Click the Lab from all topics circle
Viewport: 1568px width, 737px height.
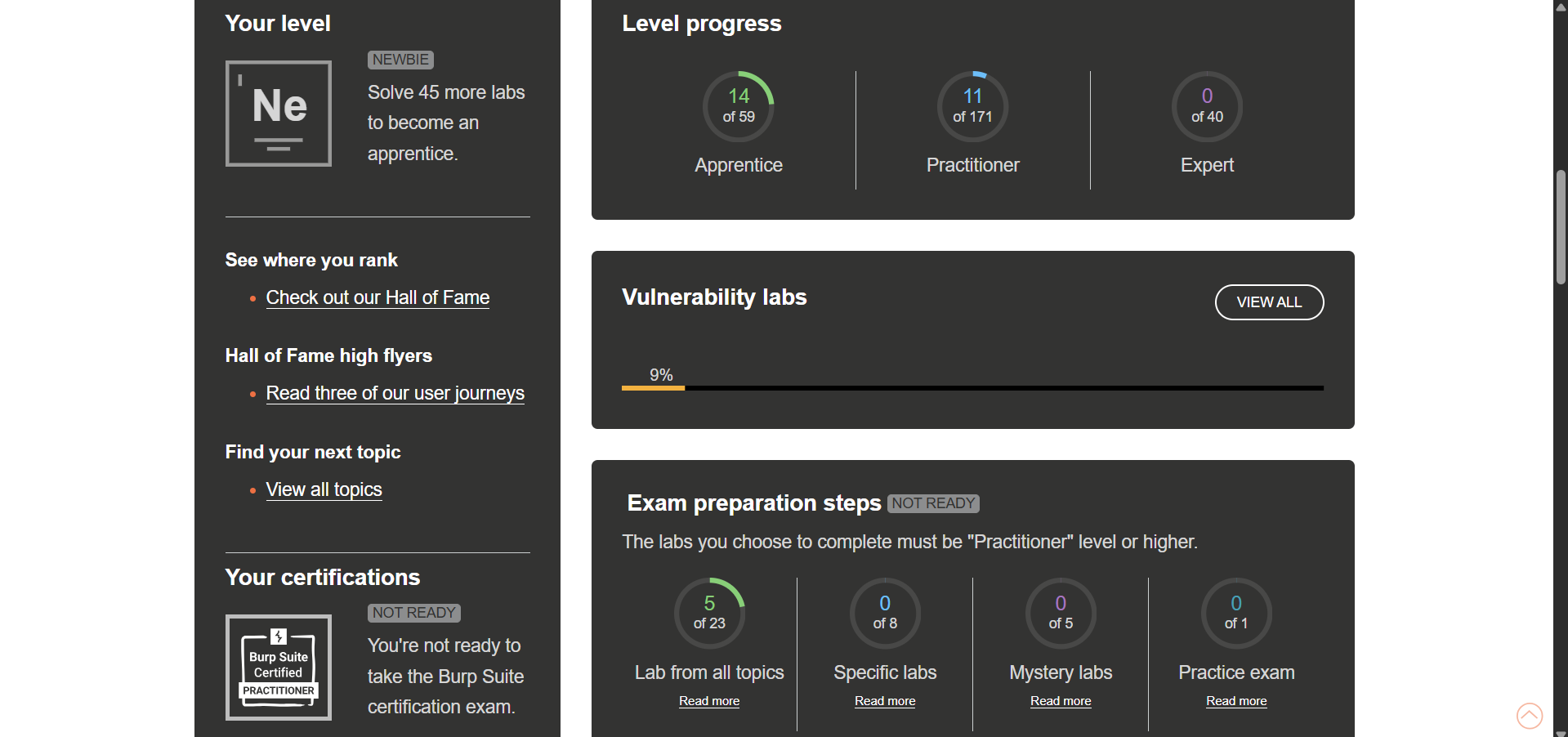pyautogui.click(x=709, y=613)
